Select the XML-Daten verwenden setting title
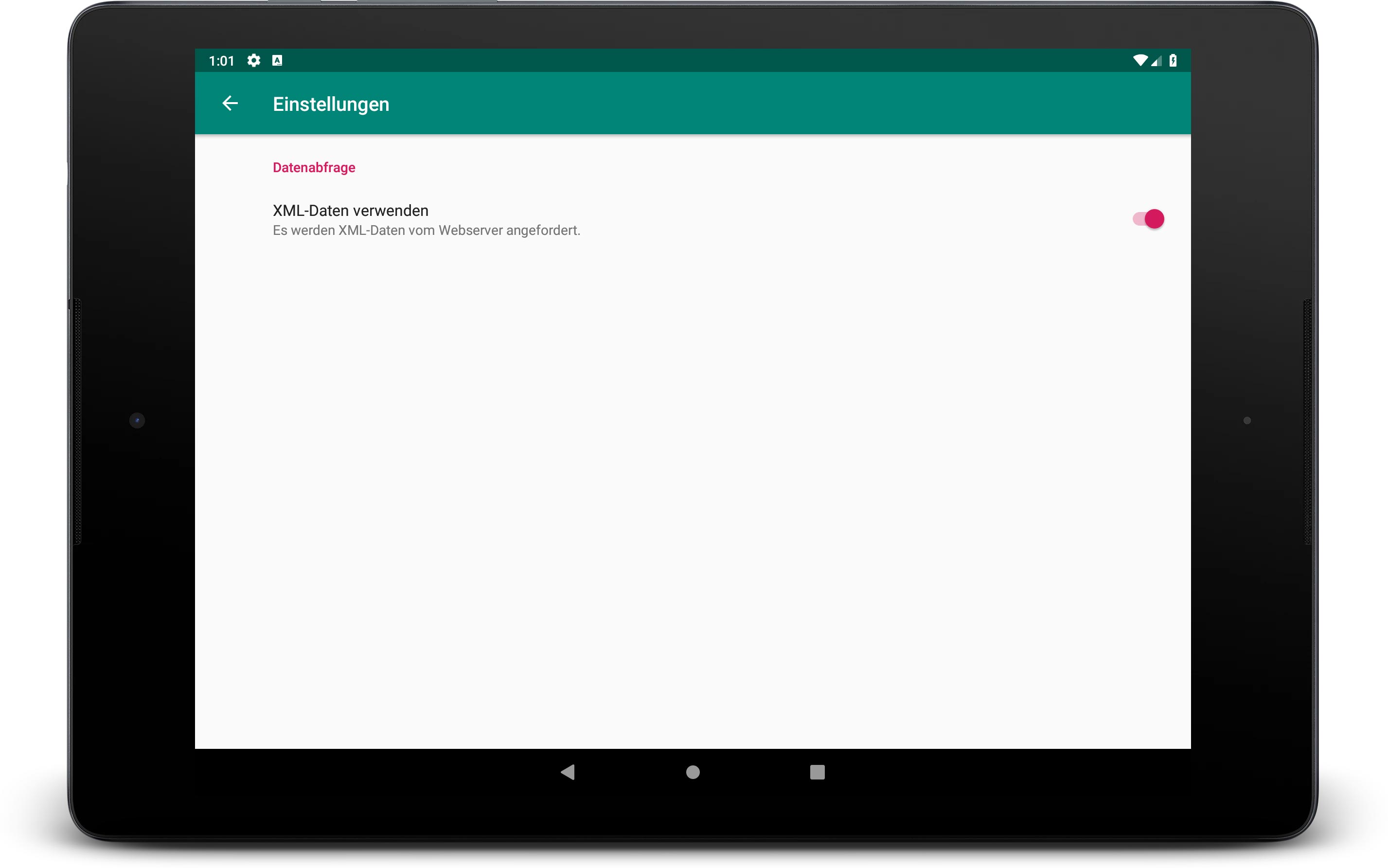Image resolution: width=1388 pixels, height=868 pixels. point(350,211)
